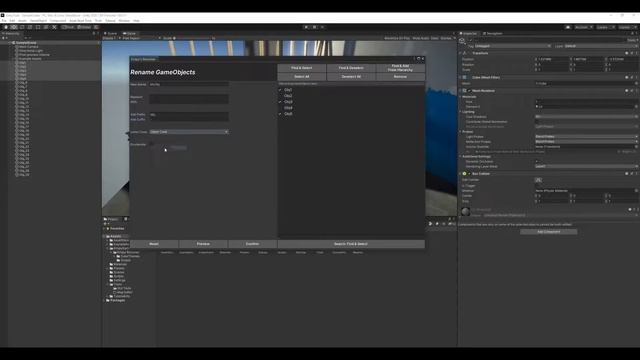
Task: Toggle the Pivot/Center handle mode
Action: pyautogui.click(x=68, y=27)
